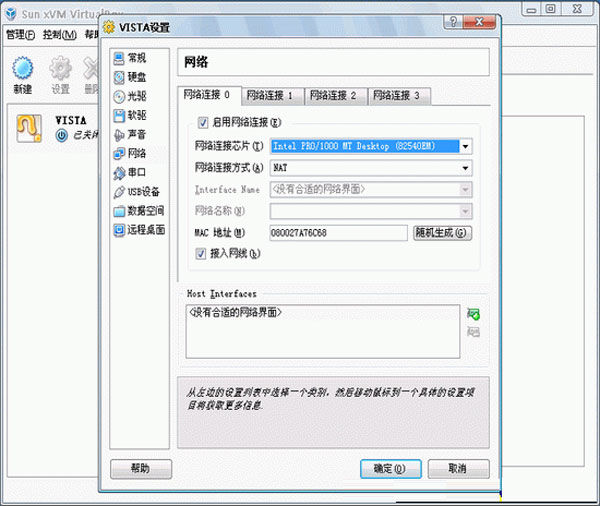Viewport: 600px width, 506px height.
Task: Click the 帮助 help button
Action: [x=141, y=469]
